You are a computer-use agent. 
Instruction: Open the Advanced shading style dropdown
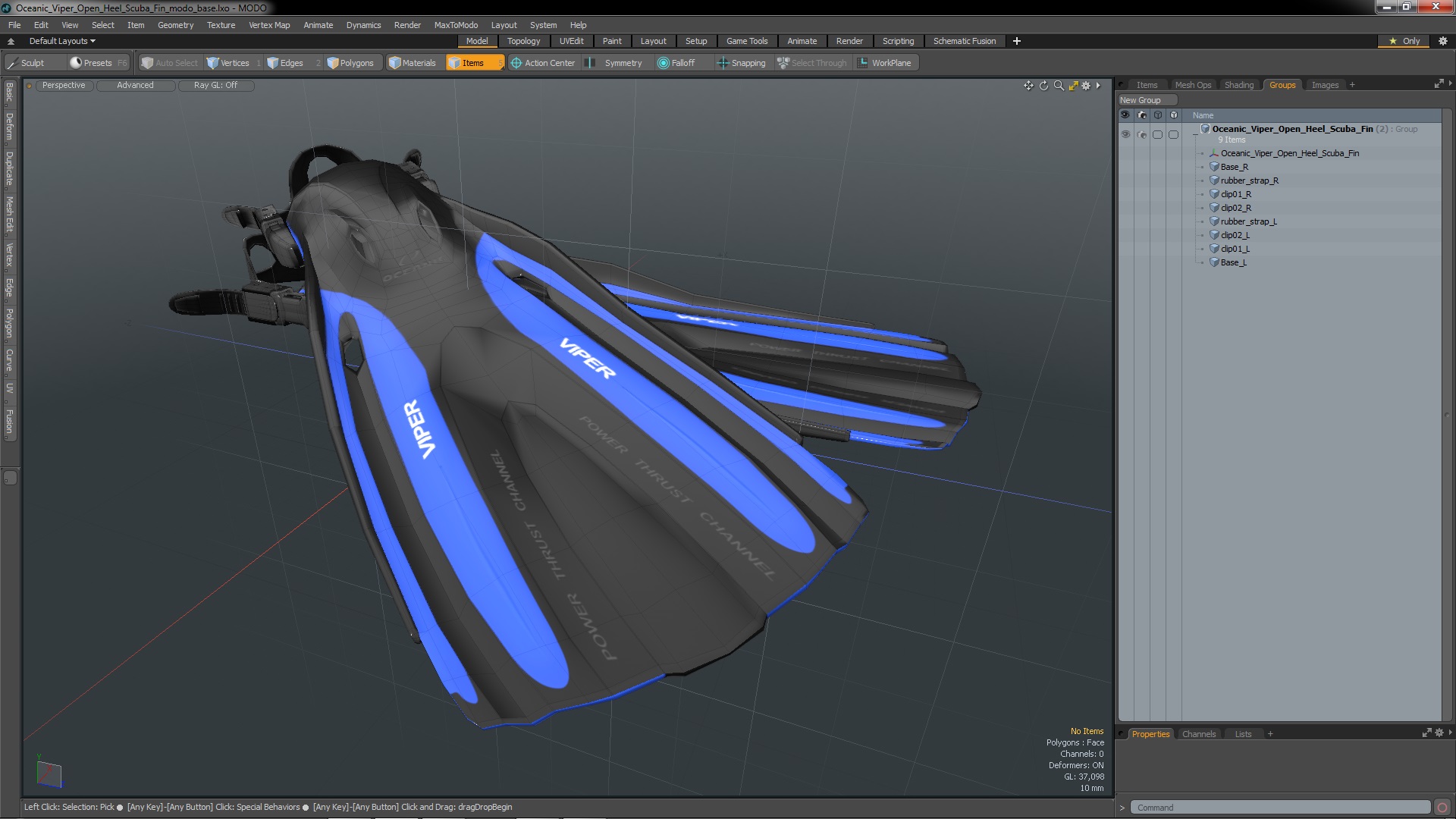click(x=135, y=85)
